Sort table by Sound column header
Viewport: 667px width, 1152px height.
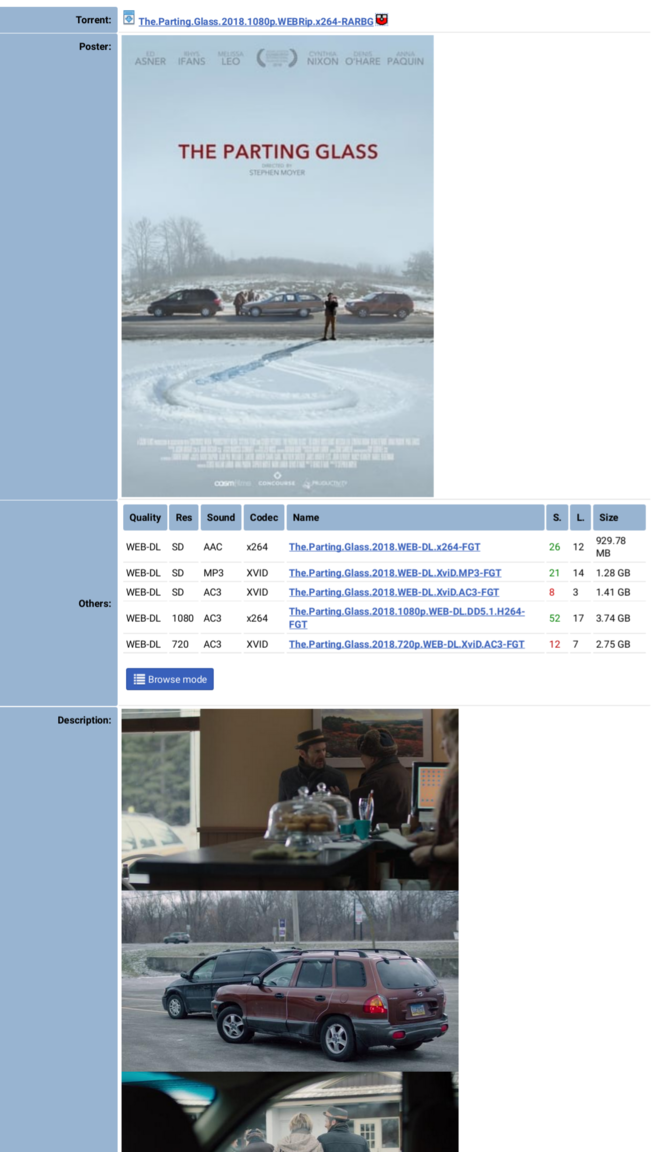(220, 517)
